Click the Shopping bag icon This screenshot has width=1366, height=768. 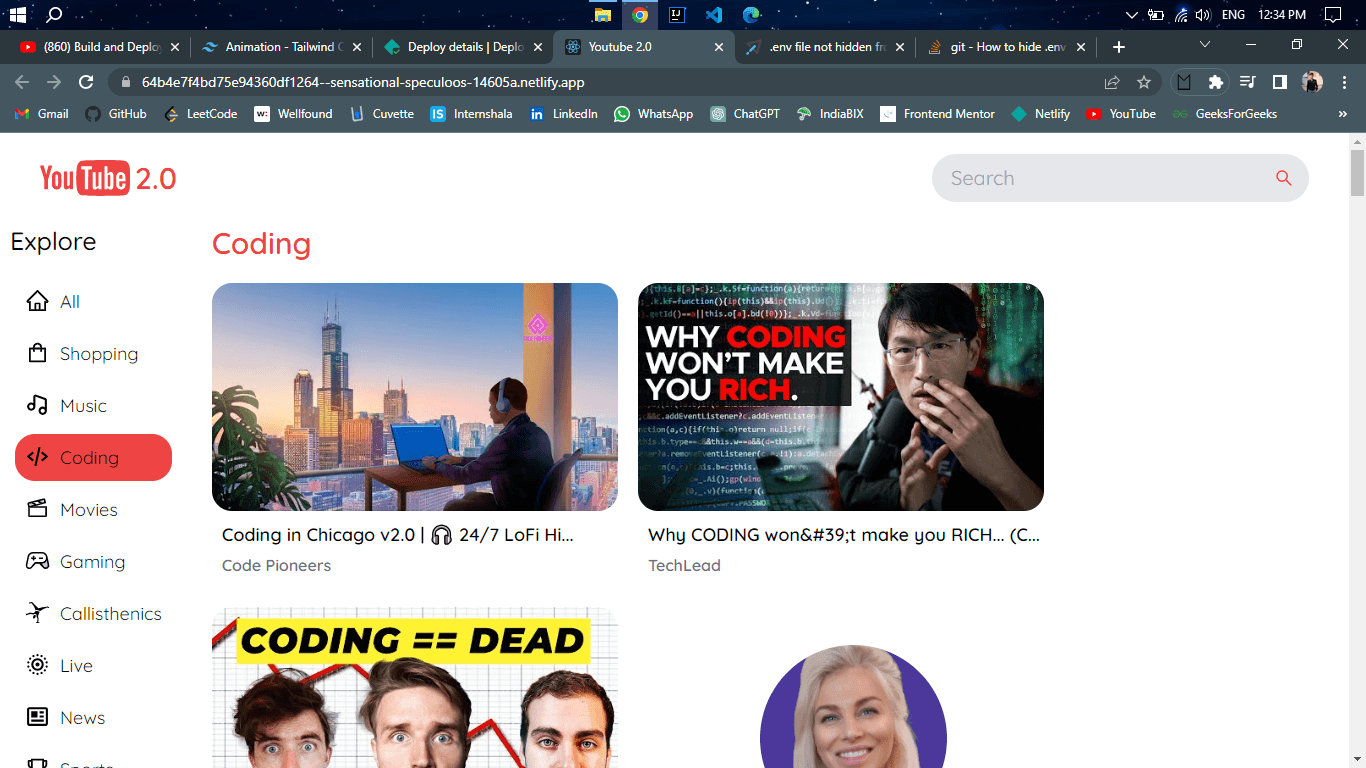[x=37, y=353]
